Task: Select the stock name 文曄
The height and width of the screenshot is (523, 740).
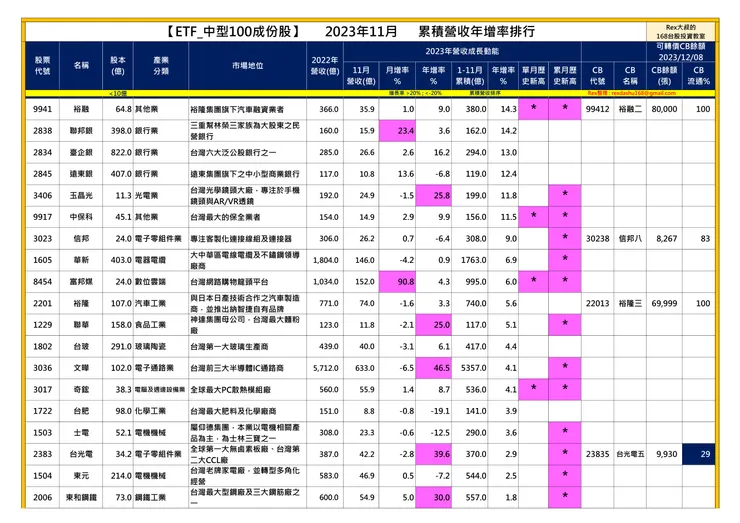Action: pyautogui.click(x=81, y=368)
